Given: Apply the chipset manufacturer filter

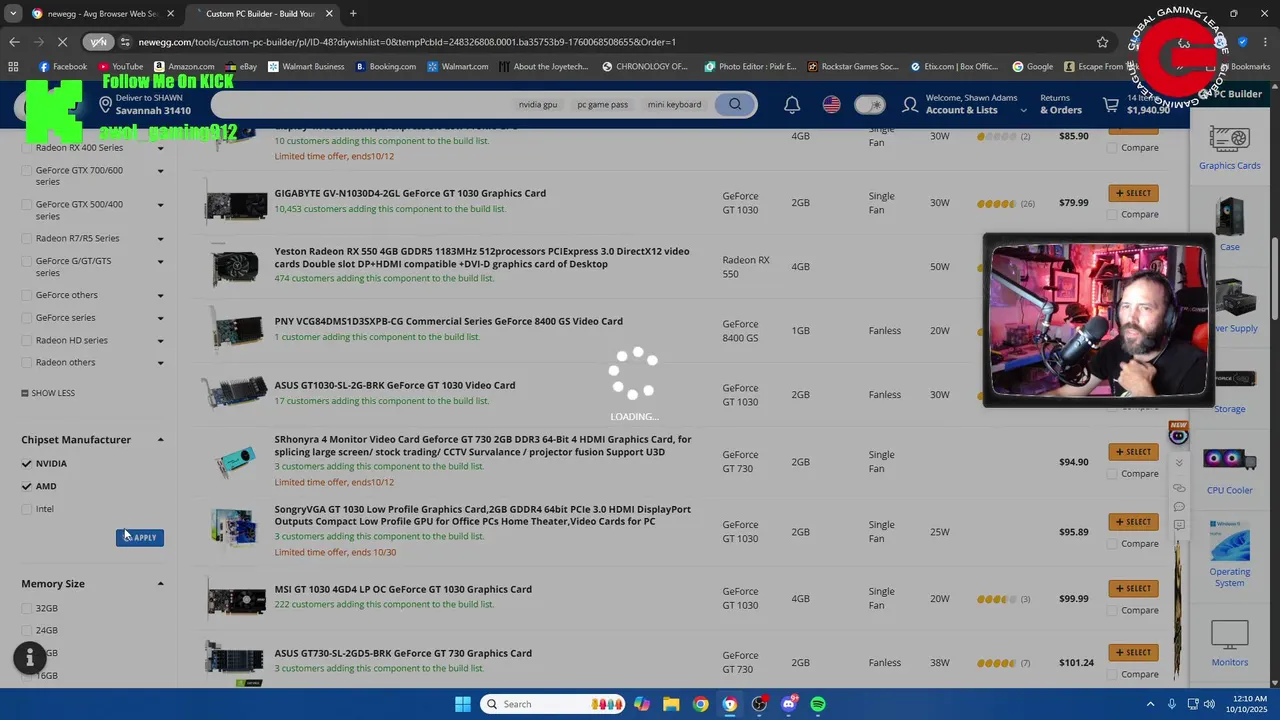Looking at the screenshot, I should (140, 538).
